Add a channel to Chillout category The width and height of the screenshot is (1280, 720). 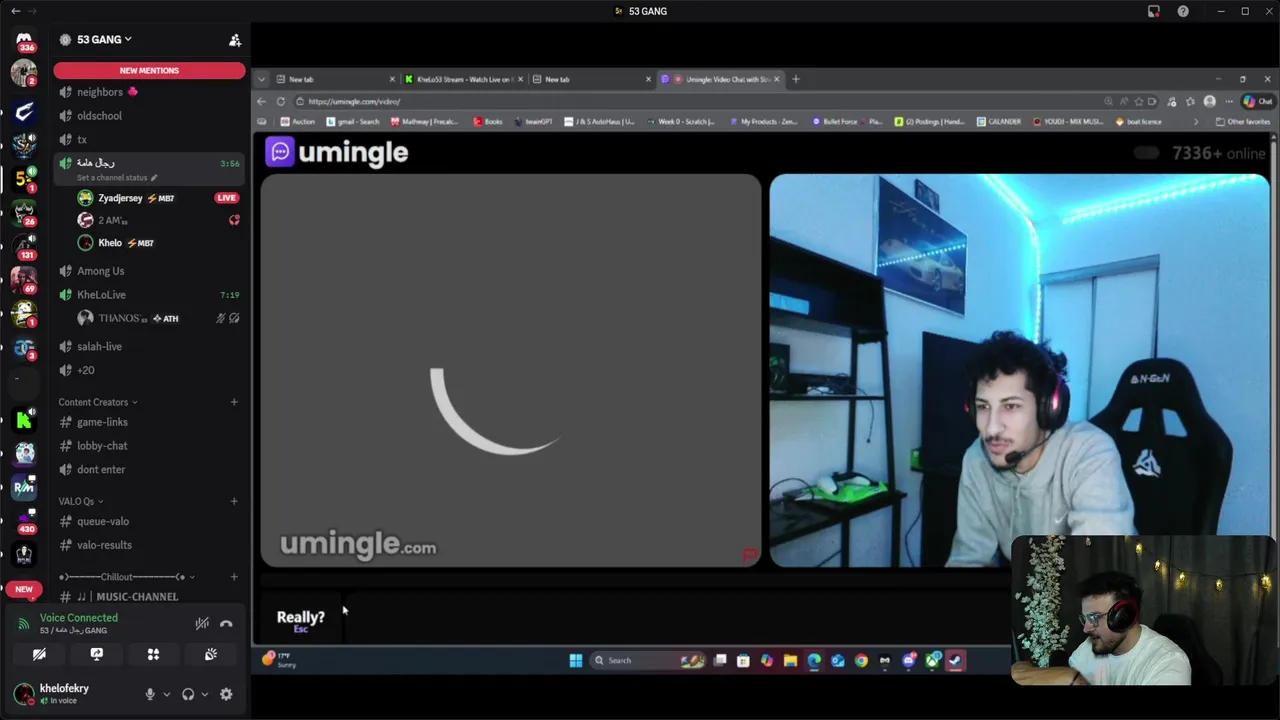pos(234,577)
